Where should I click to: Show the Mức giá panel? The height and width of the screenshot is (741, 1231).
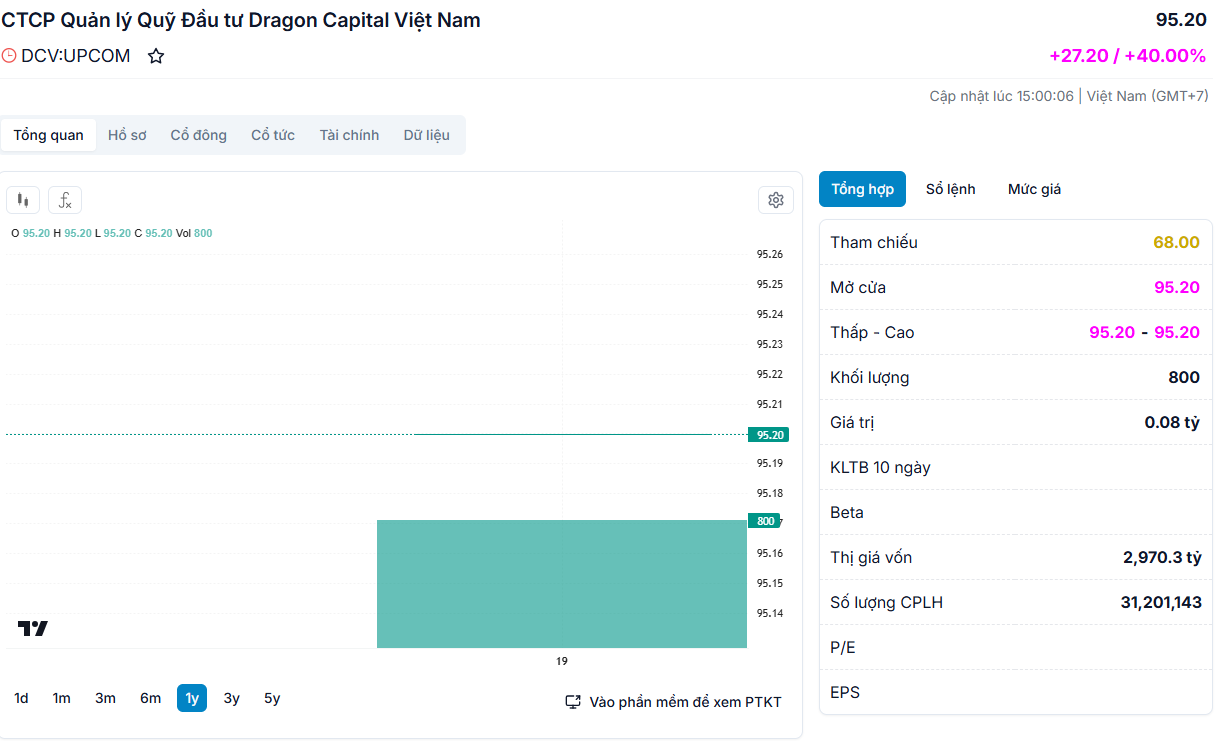[1034, 189]
